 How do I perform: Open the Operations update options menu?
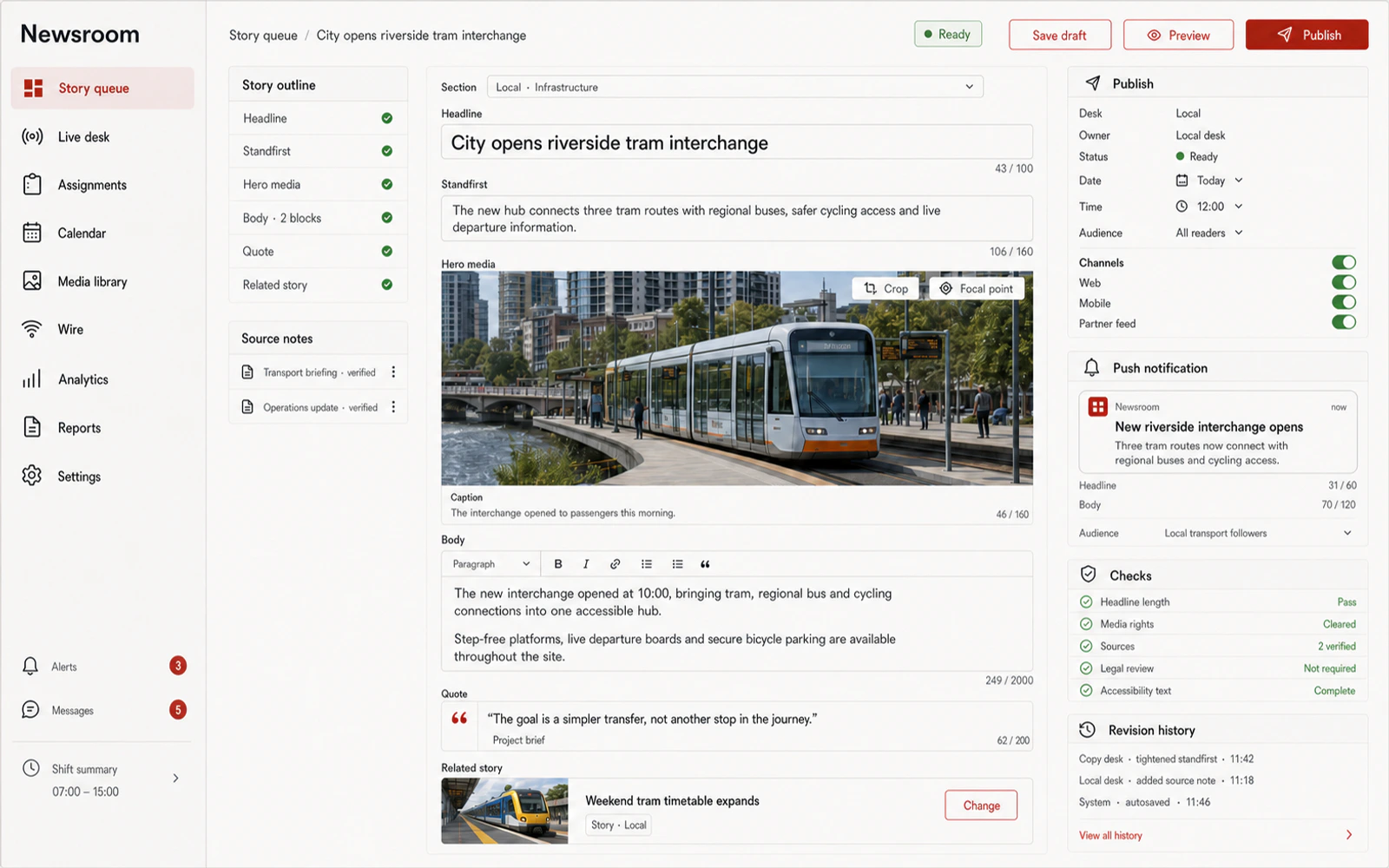pyautogui.click(x=393, y=406)
